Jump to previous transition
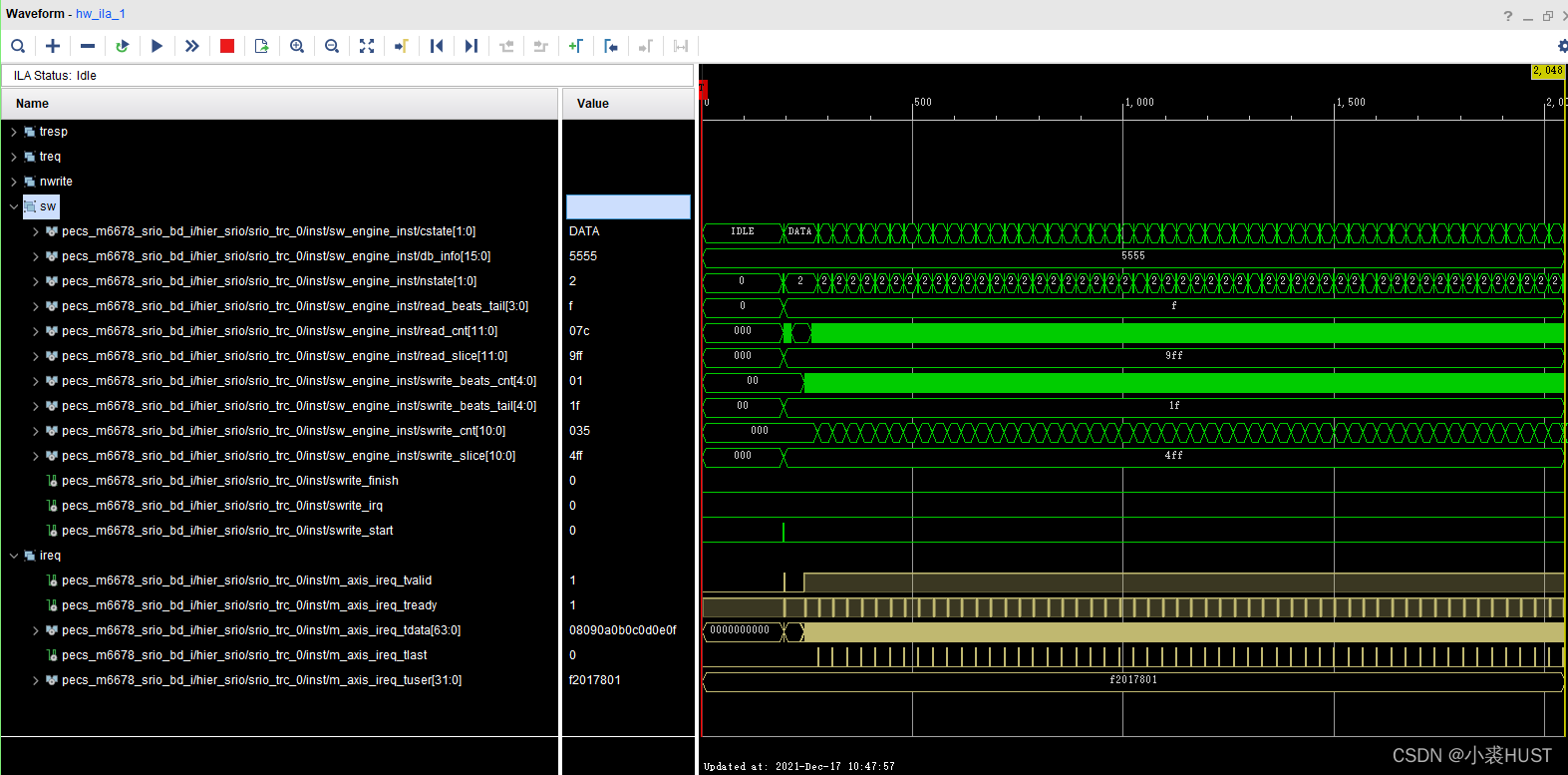1568x775 pixels. pyautogui.click(x=506, y=46)
